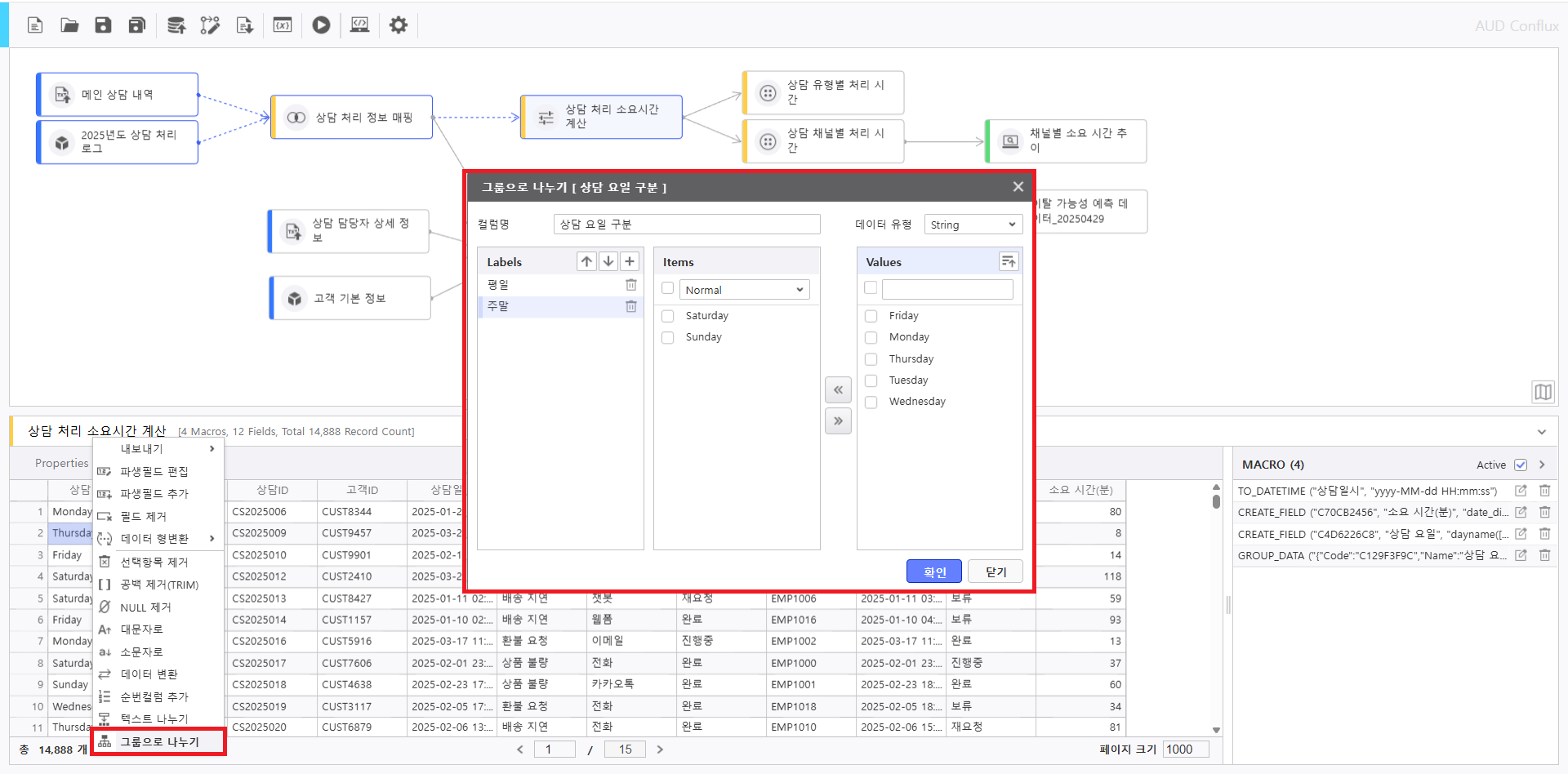Click the 확인 button
This screenshot has height=774, width=1568.
[x=933, y=572]
